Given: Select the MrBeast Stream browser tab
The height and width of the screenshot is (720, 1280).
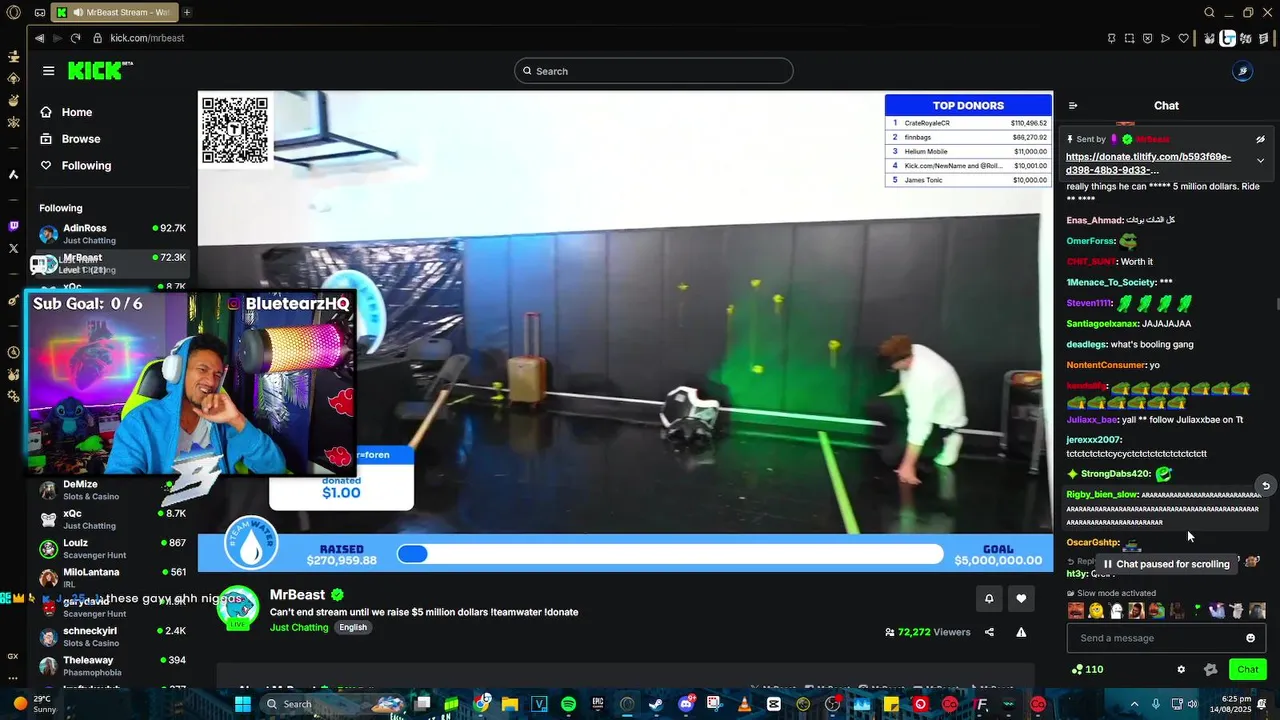Looking at the screenshot, I should (114, 12).
